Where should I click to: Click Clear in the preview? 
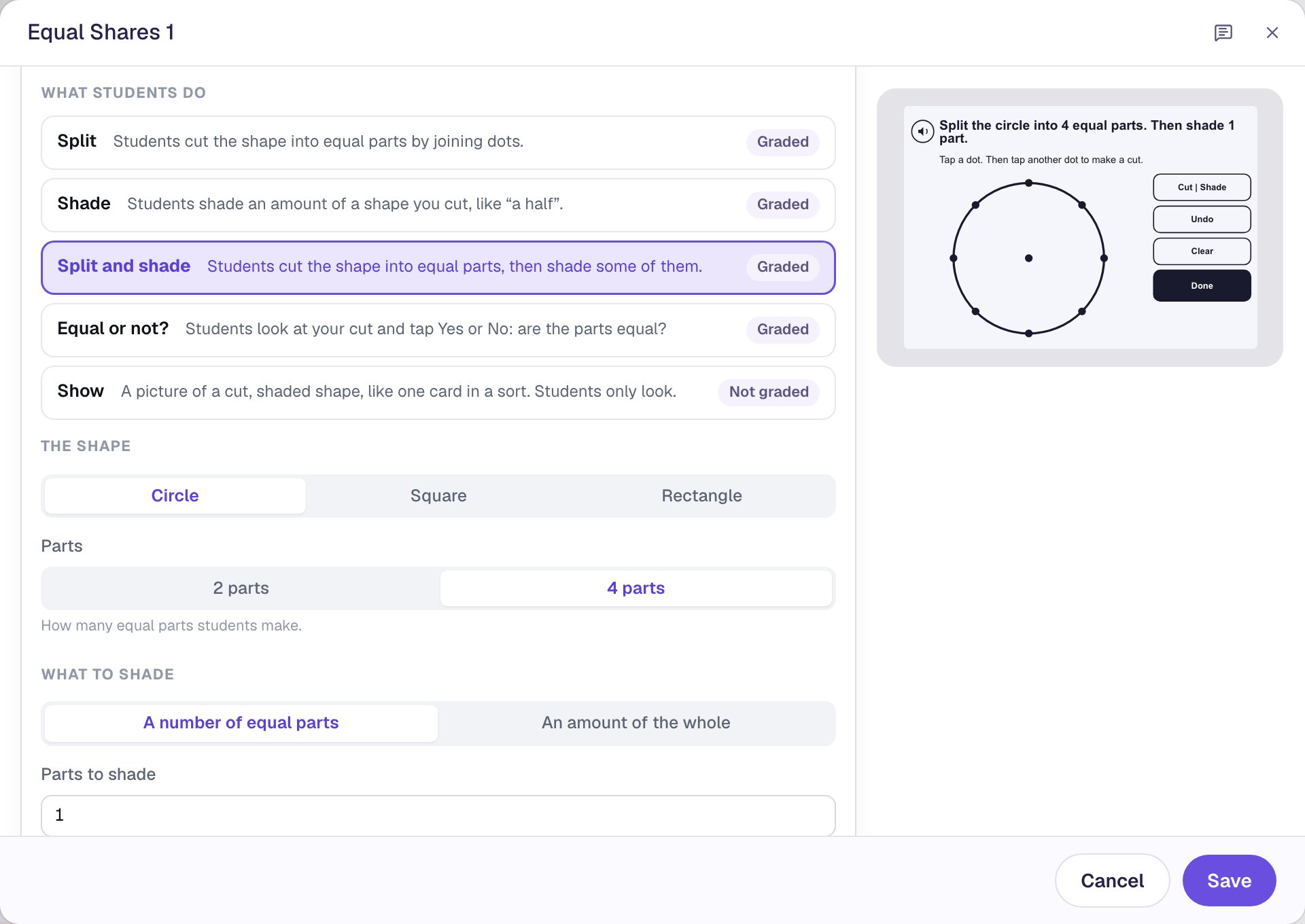click(x=1202, y=251)
